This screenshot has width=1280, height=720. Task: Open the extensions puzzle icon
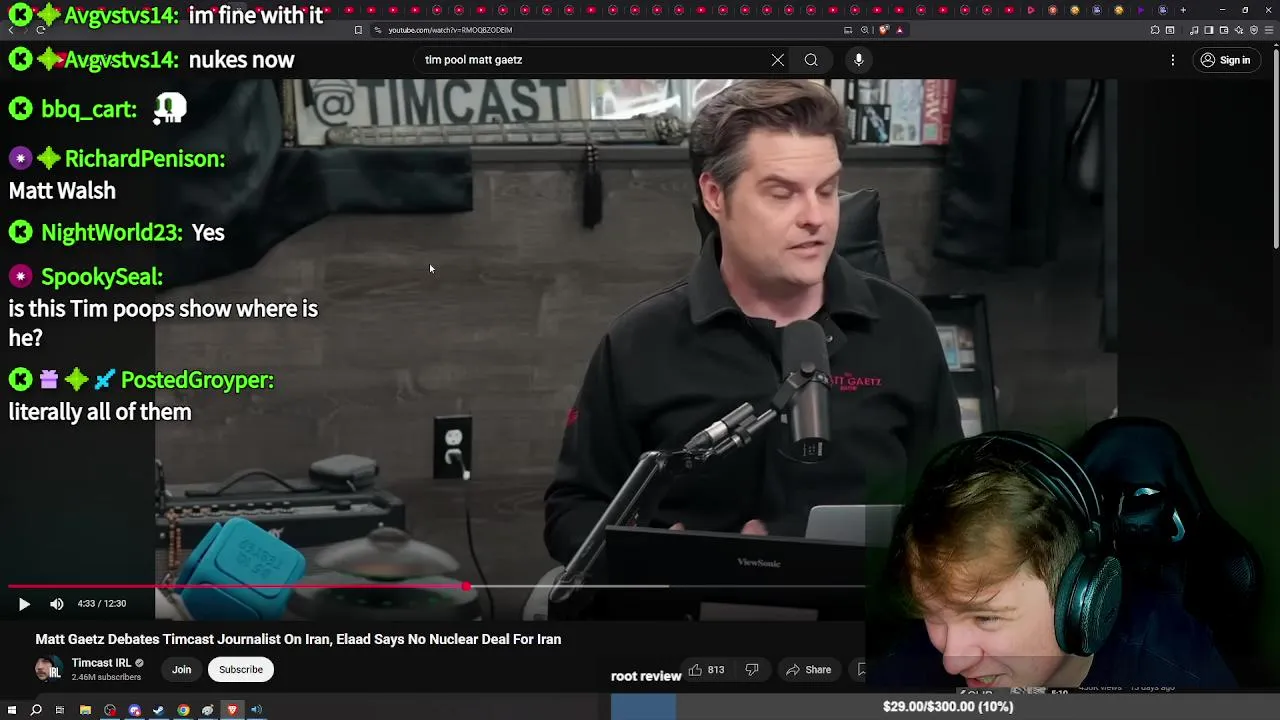pyautogui.click(x=1155, y=30)
